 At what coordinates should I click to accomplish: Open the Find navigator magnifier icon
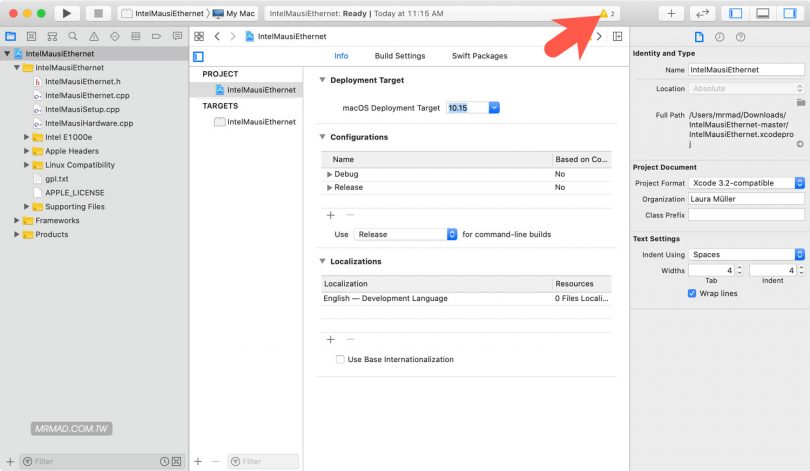tap(73, 36)
